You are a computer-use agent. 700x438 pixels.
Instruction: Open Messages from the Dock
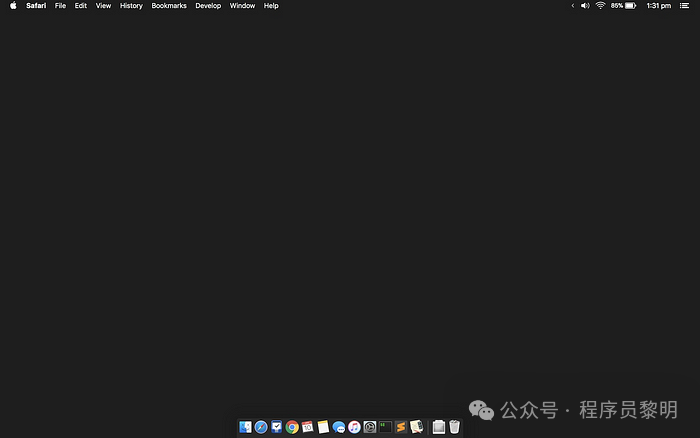pos(339,428)
